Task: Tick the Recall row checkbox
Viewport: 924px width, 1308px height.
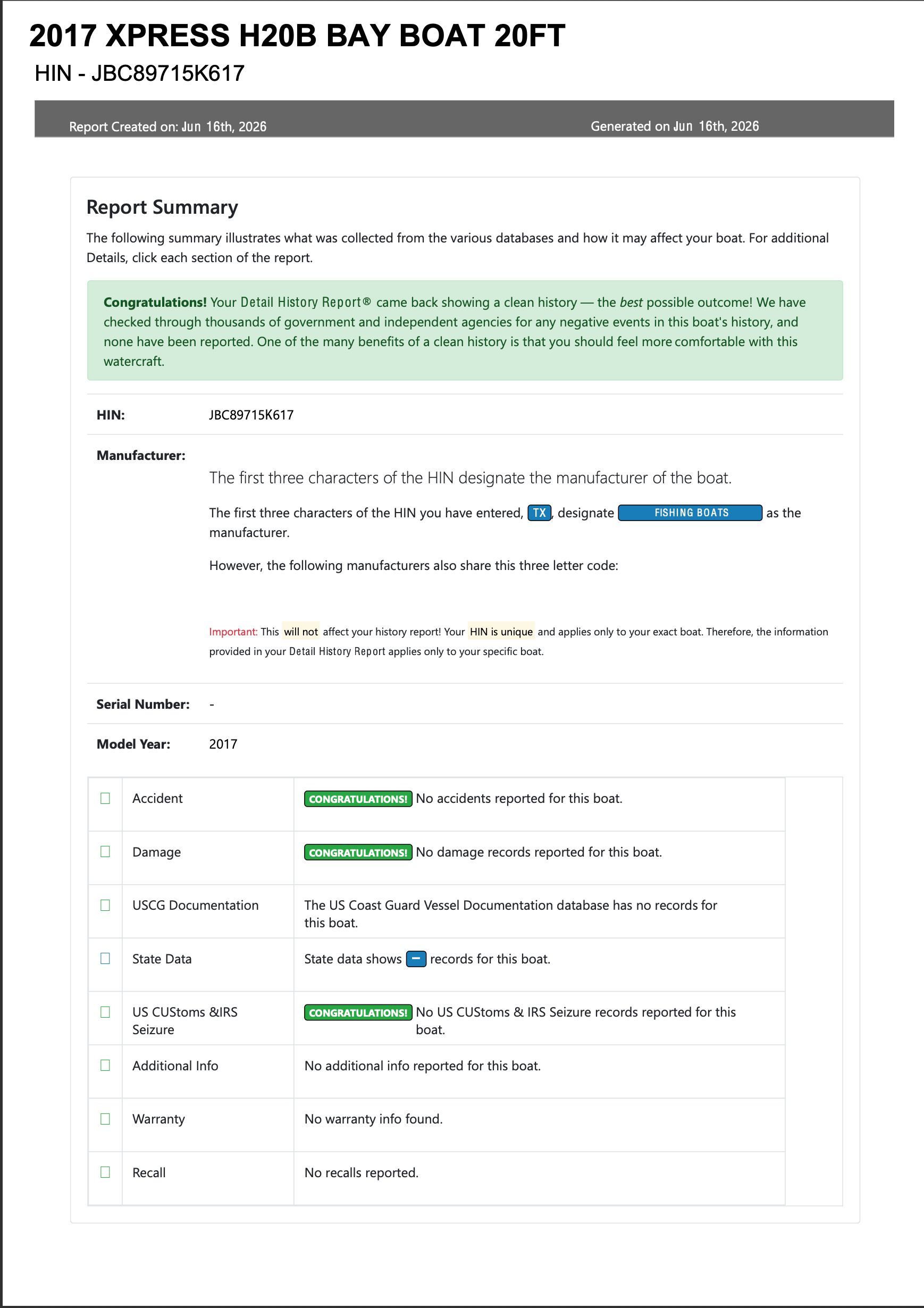Action: [105, 1172]
